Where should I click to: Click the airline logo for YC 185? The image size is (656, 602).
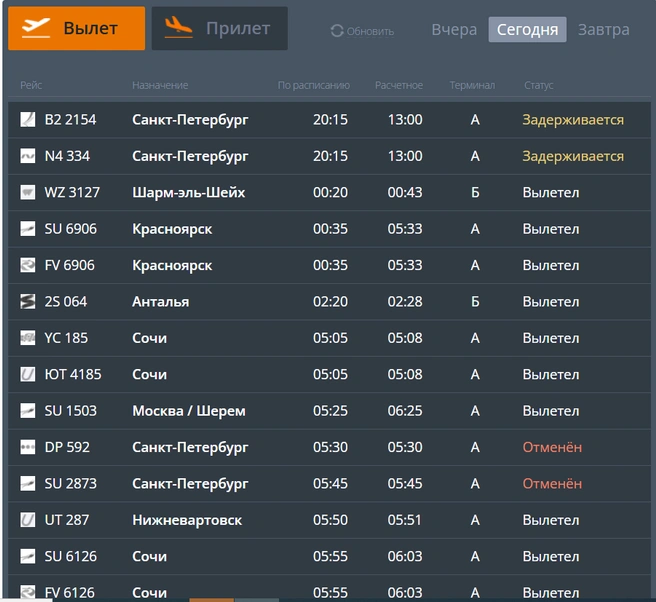(28, 338)
